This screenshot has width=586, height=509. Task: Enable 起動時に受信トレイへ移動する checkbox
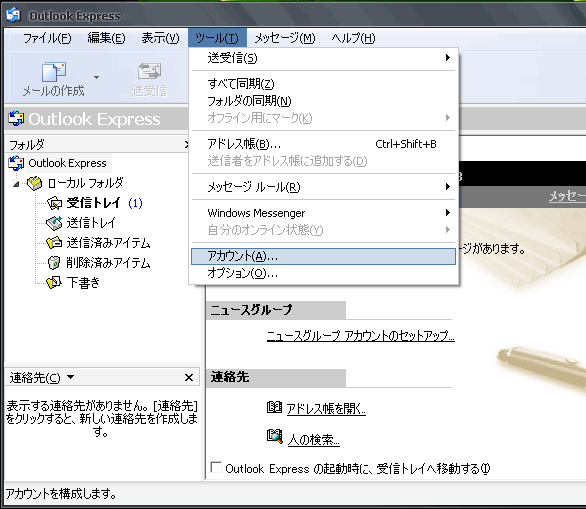[216, 467]
